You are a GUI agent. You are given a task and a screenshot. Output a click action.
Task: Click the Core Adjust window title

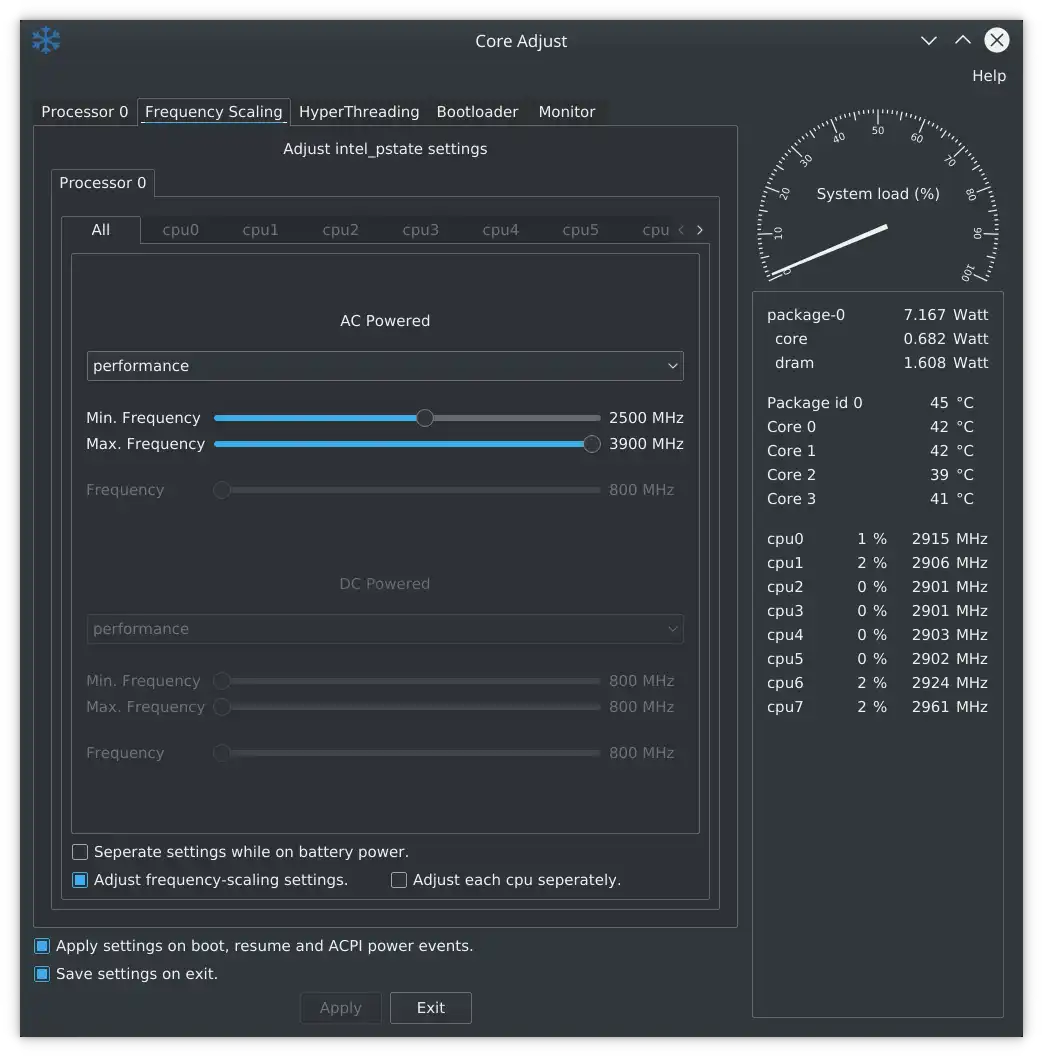click(x=521, y=41)
